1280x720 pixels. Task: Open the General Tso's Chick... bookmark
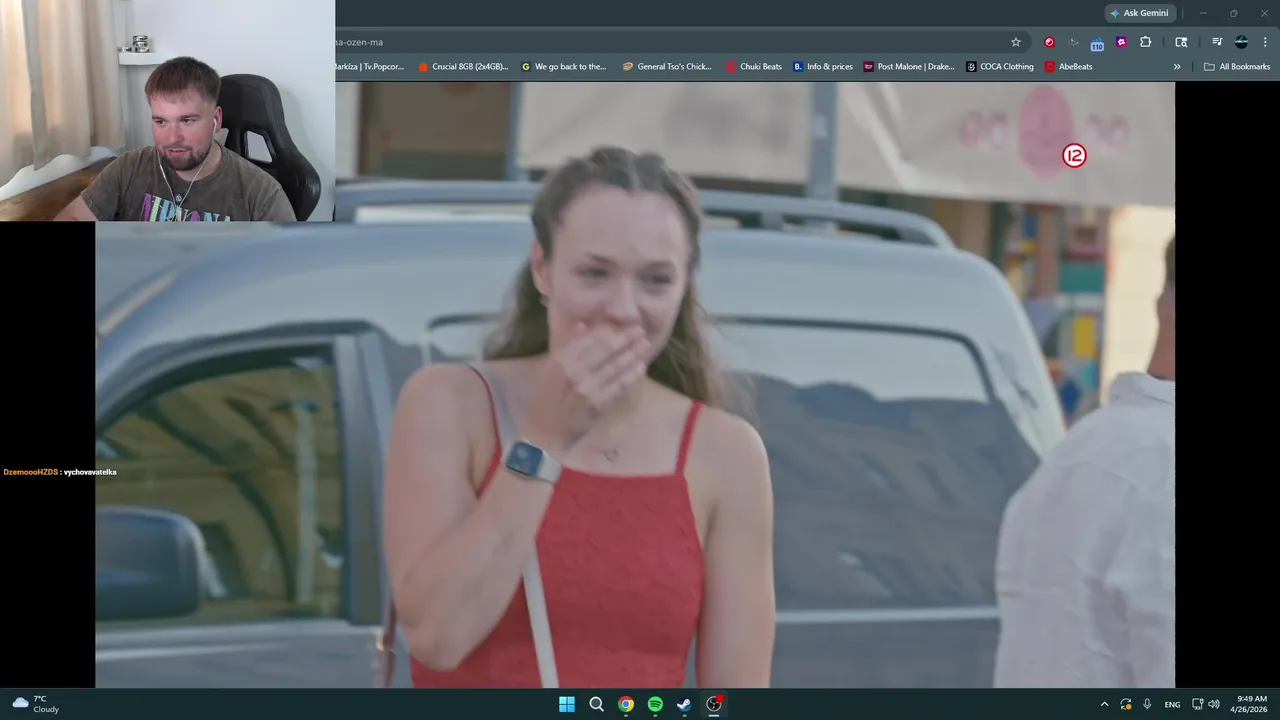(667, 66)
